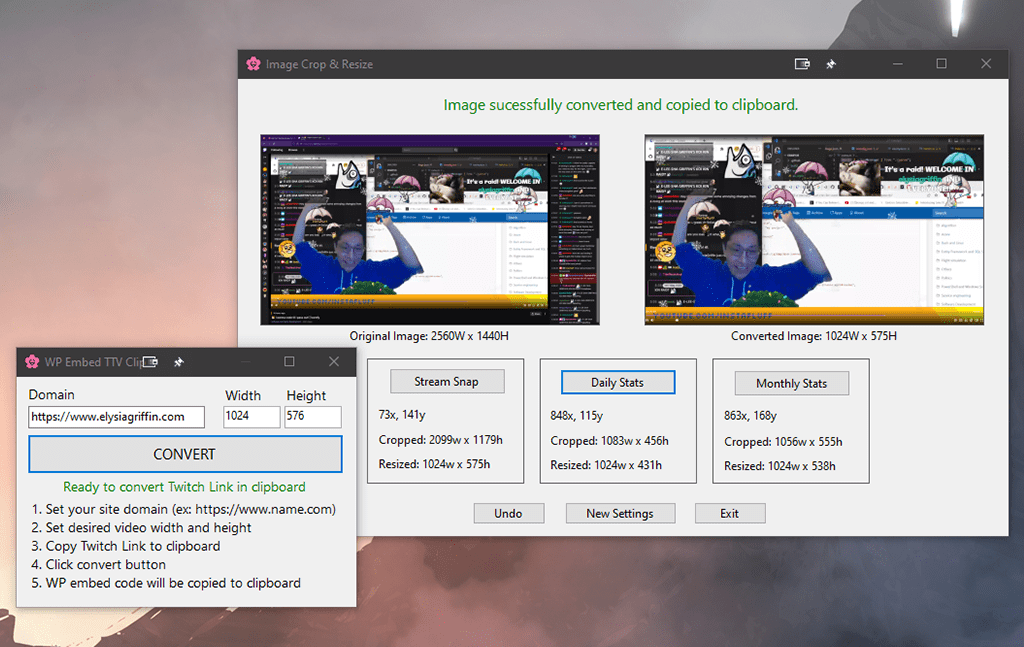
Task: Click the '73x, 141y' value under Stream Snap
Action: [402, 415]
